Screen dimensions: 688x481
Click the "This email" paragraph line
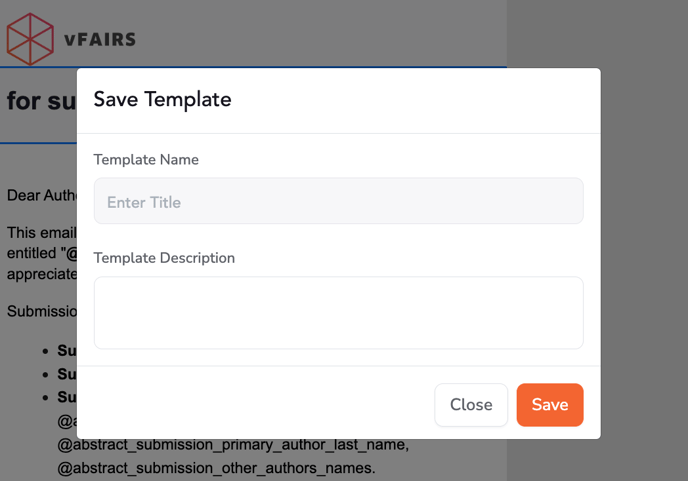click(41, 233)
